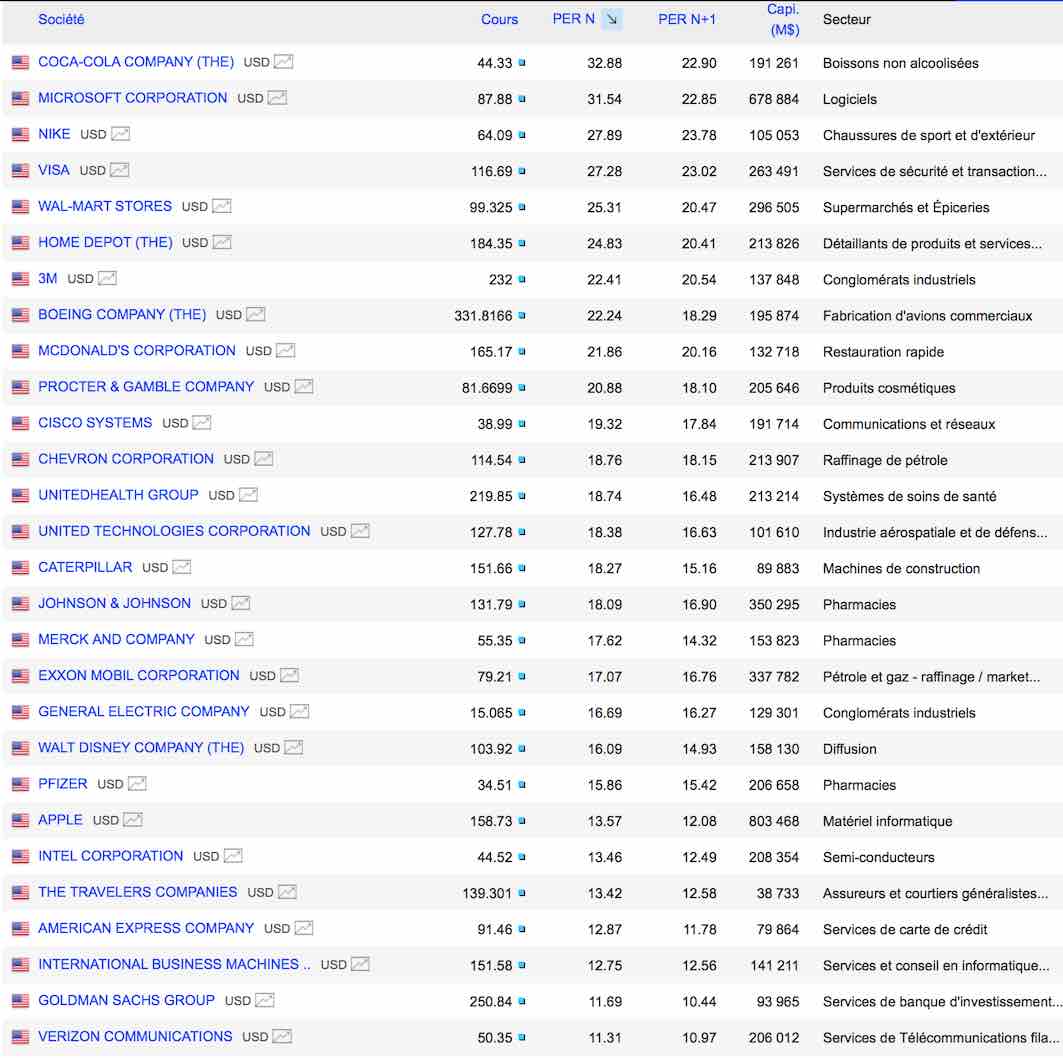
Task: Click United Technologies chart icon
Action: coord(360,531)
